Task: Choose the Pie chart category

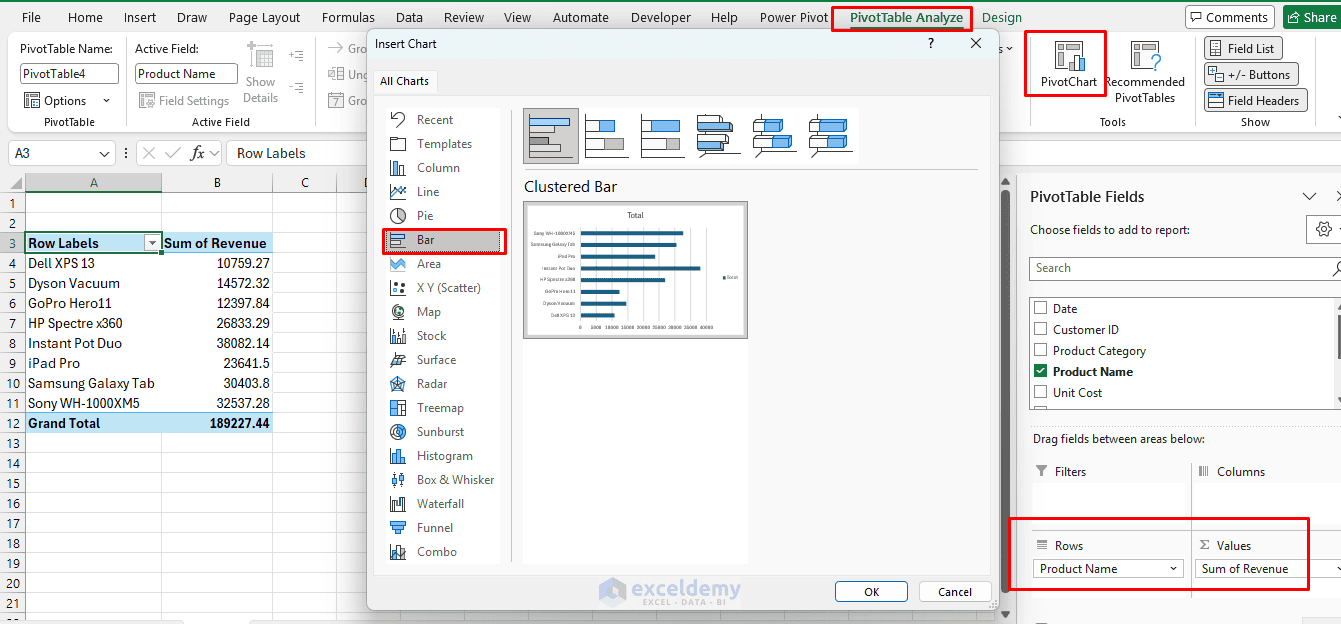Action: [424, 216]
